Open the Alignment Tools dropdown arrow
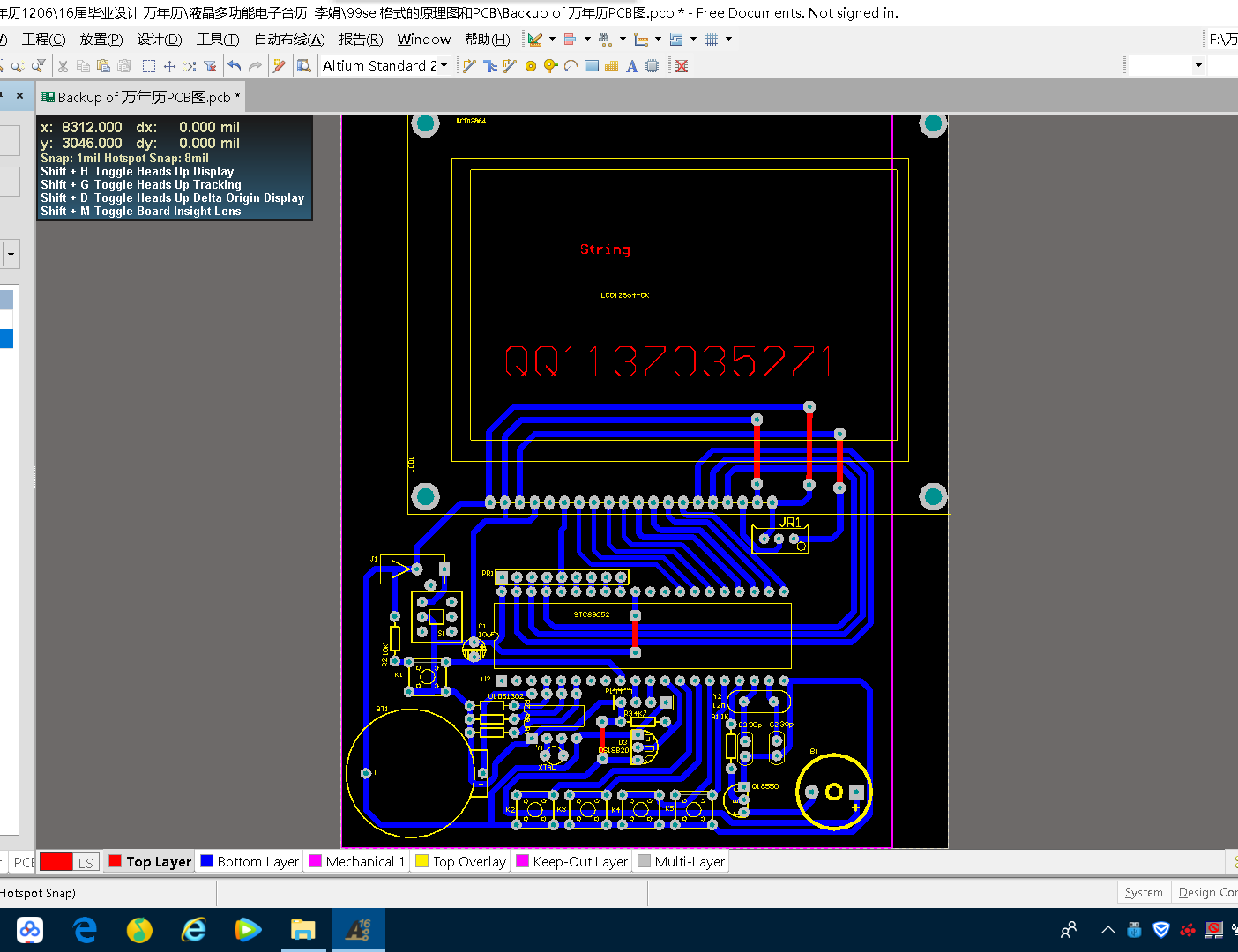 pyautogui.click(x=587, y=40)
